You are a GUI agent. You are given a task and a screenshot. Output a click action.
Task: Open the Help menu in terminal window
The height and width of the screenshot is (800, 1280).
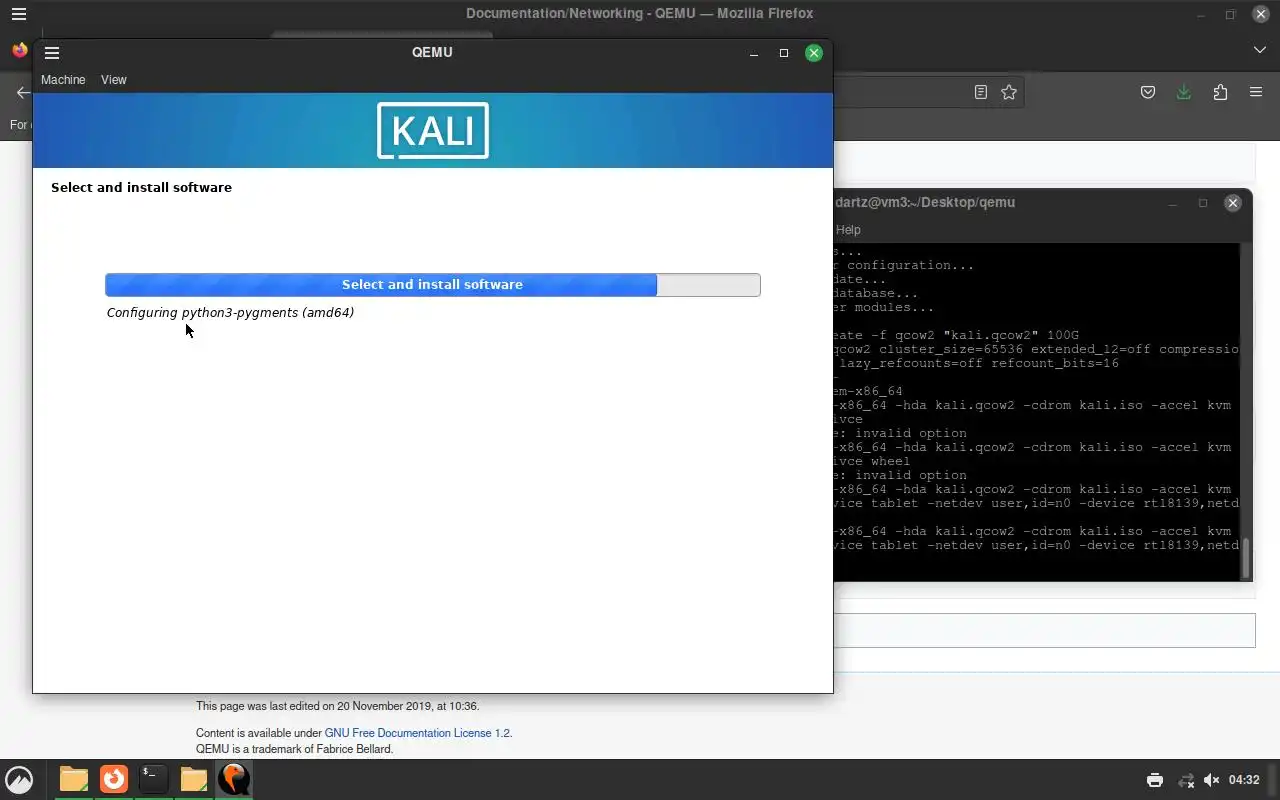(848, 230)
